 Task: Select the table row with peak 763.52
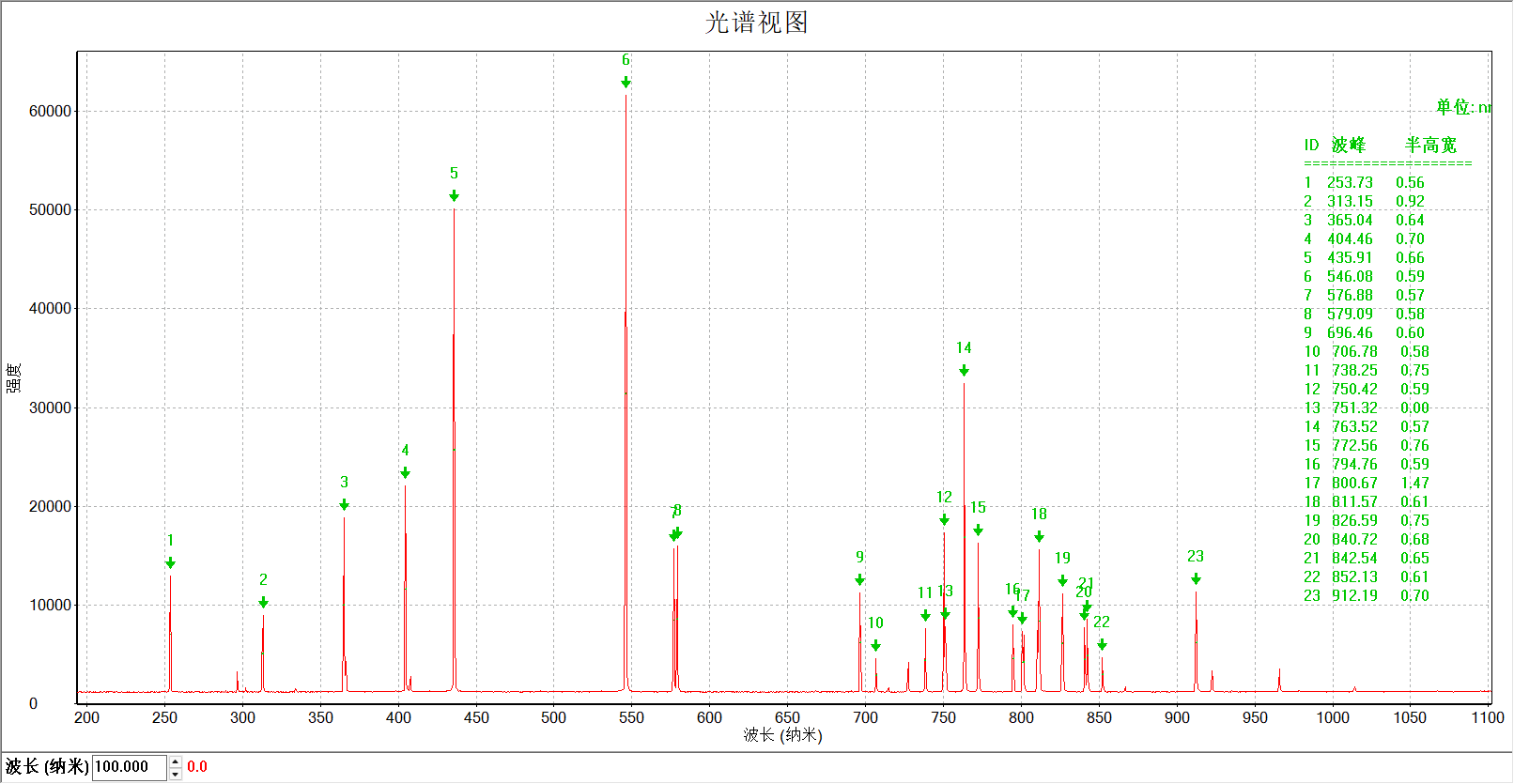1367,426
